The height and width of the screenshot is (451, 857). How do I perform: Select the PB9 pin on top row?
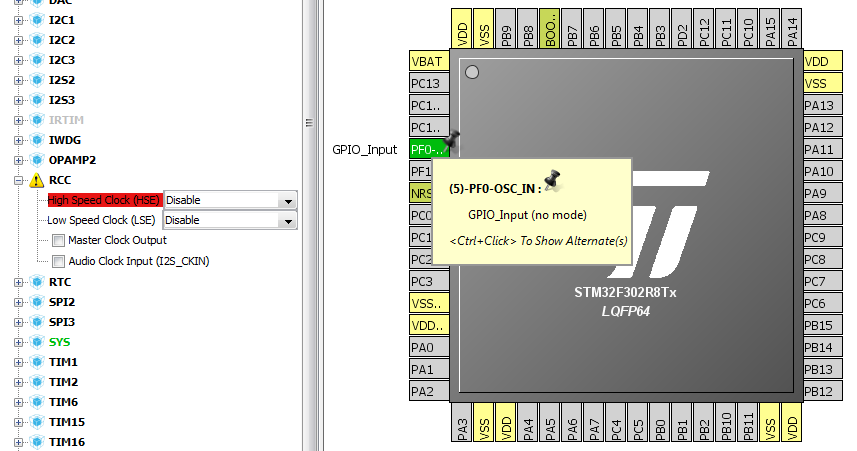tap(506, 28)
